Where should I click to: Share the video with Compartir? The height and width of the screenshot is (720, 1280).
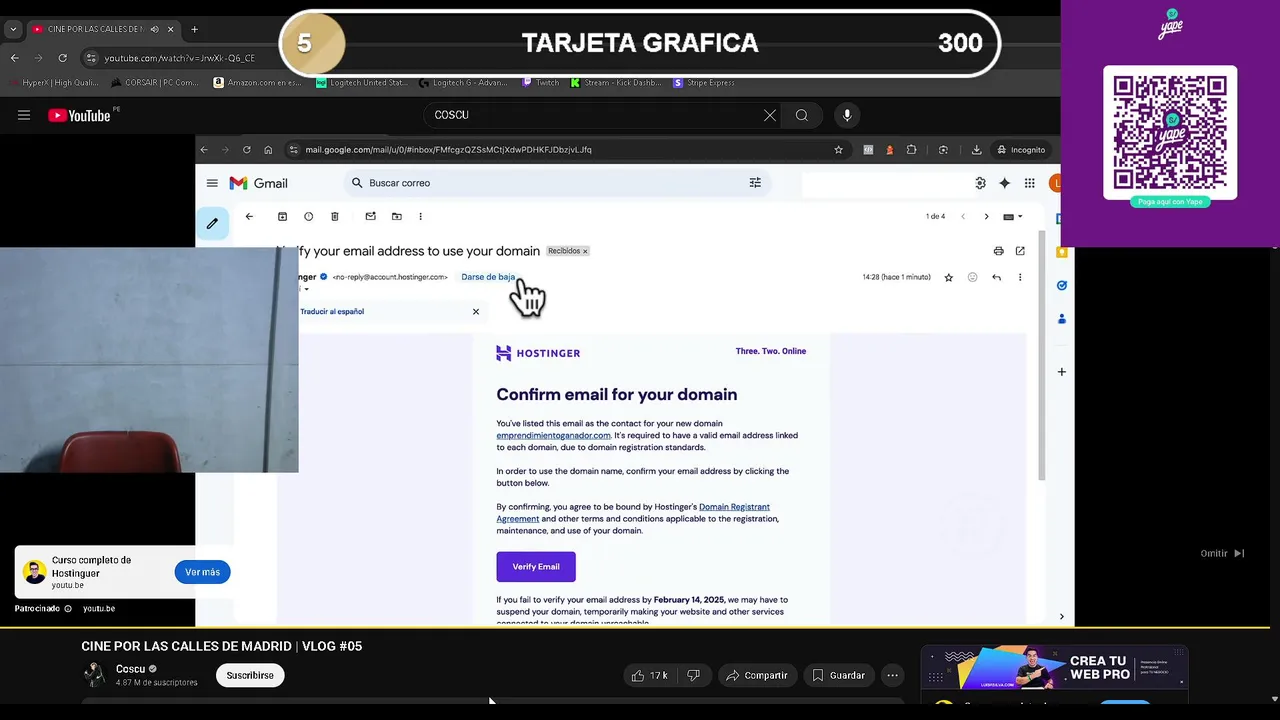[x=757, y=675]
